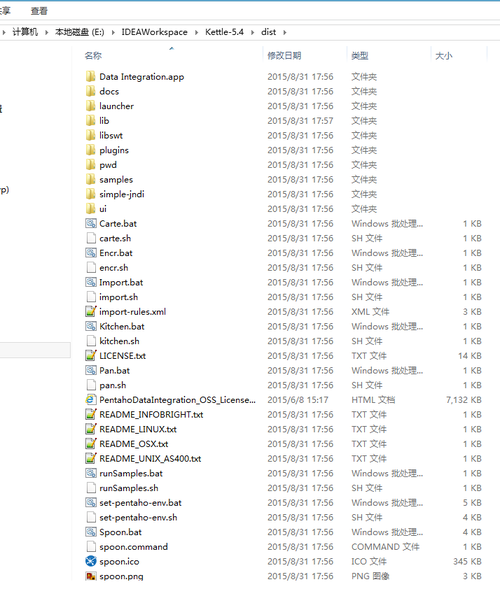Select the README_LINUX.txt file row
The height and width of the screenshot is (589, 500).
(x=283, y=429)
